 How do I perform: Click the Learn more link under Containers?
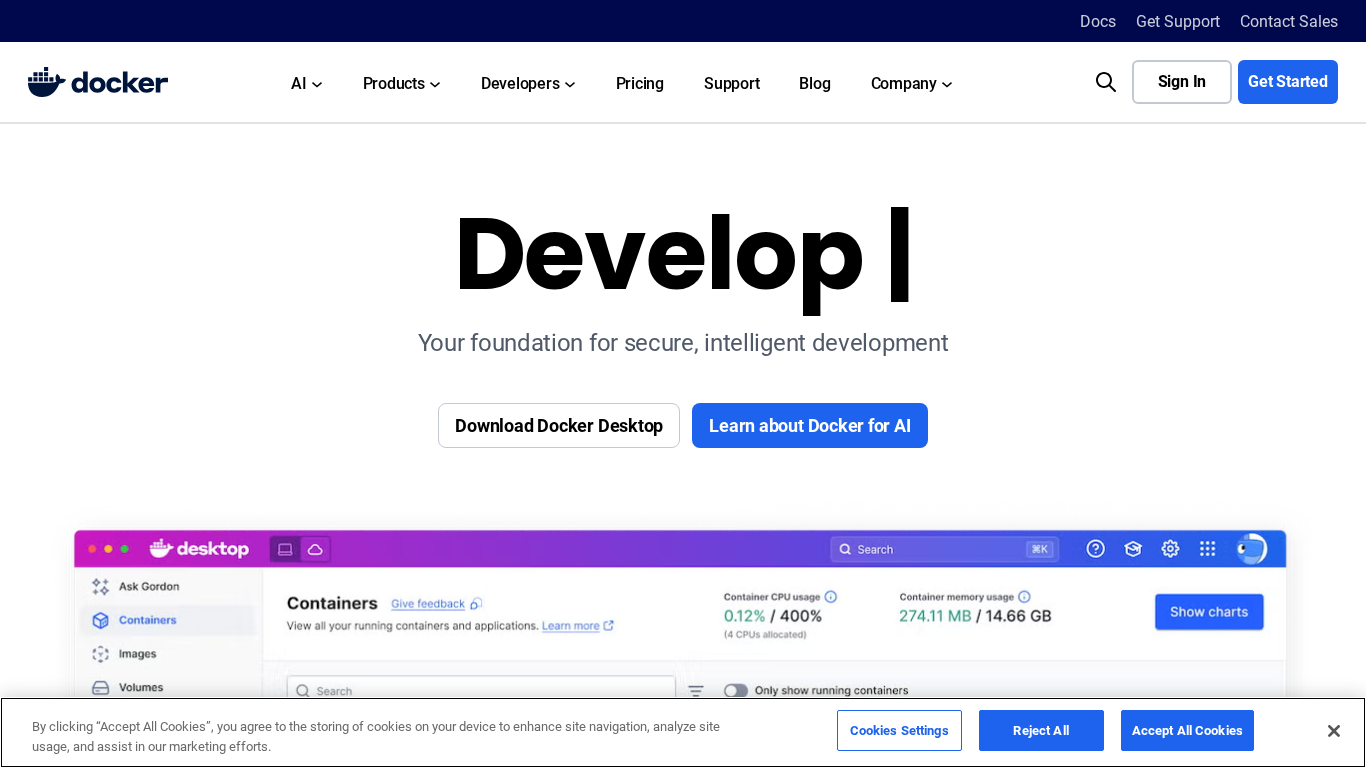571,626
